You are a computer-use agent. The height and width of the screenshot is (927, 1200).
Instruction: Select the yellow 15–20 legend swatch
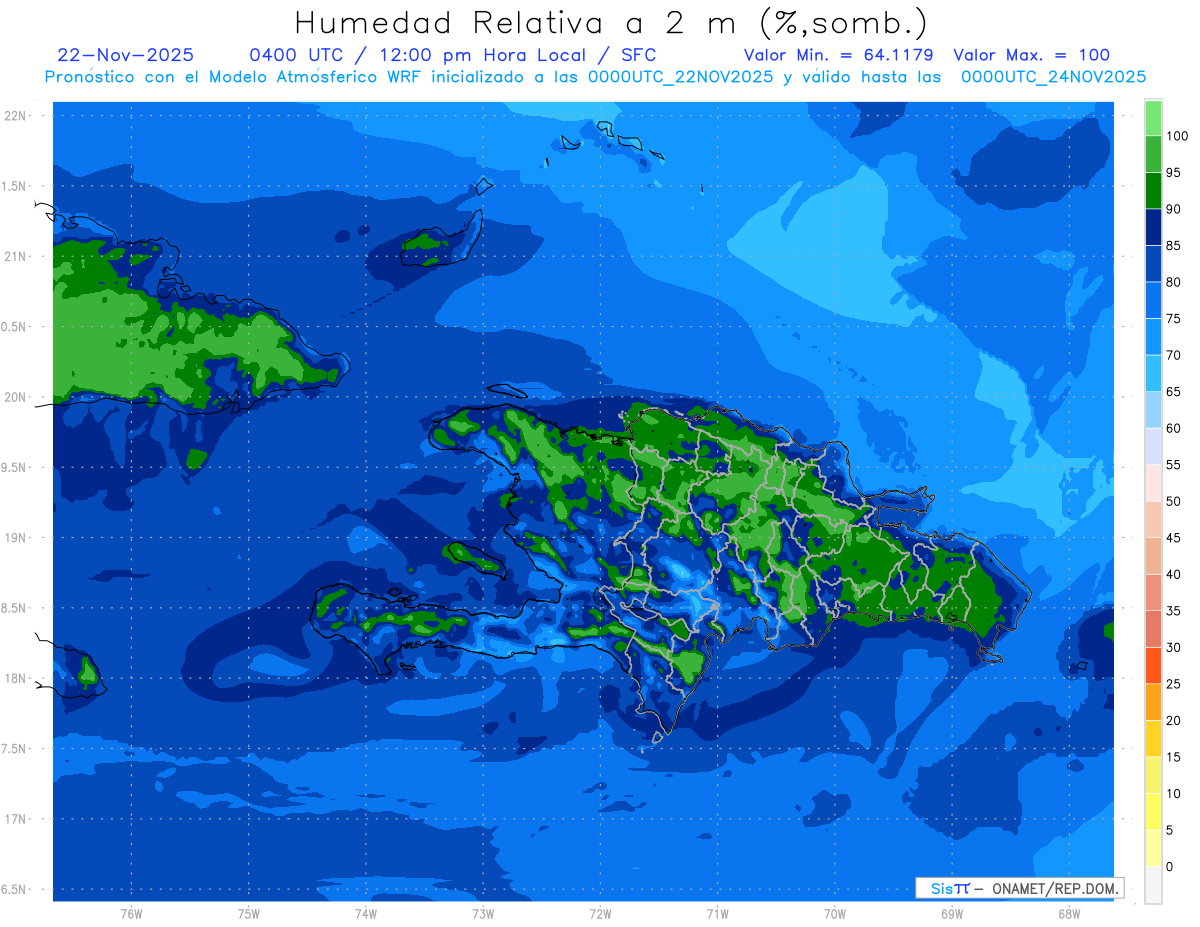(1153, 738)
